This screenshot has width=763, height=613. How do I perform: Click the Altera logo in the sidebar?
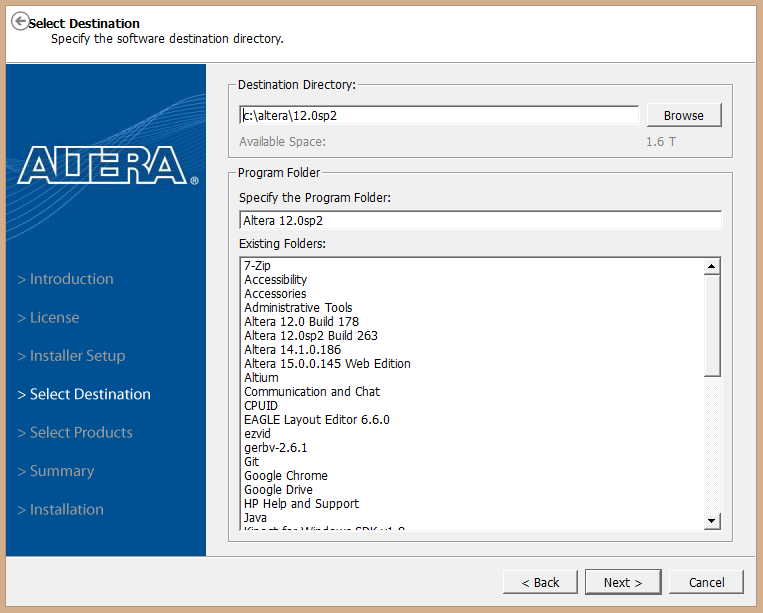[x=108, y=165]
